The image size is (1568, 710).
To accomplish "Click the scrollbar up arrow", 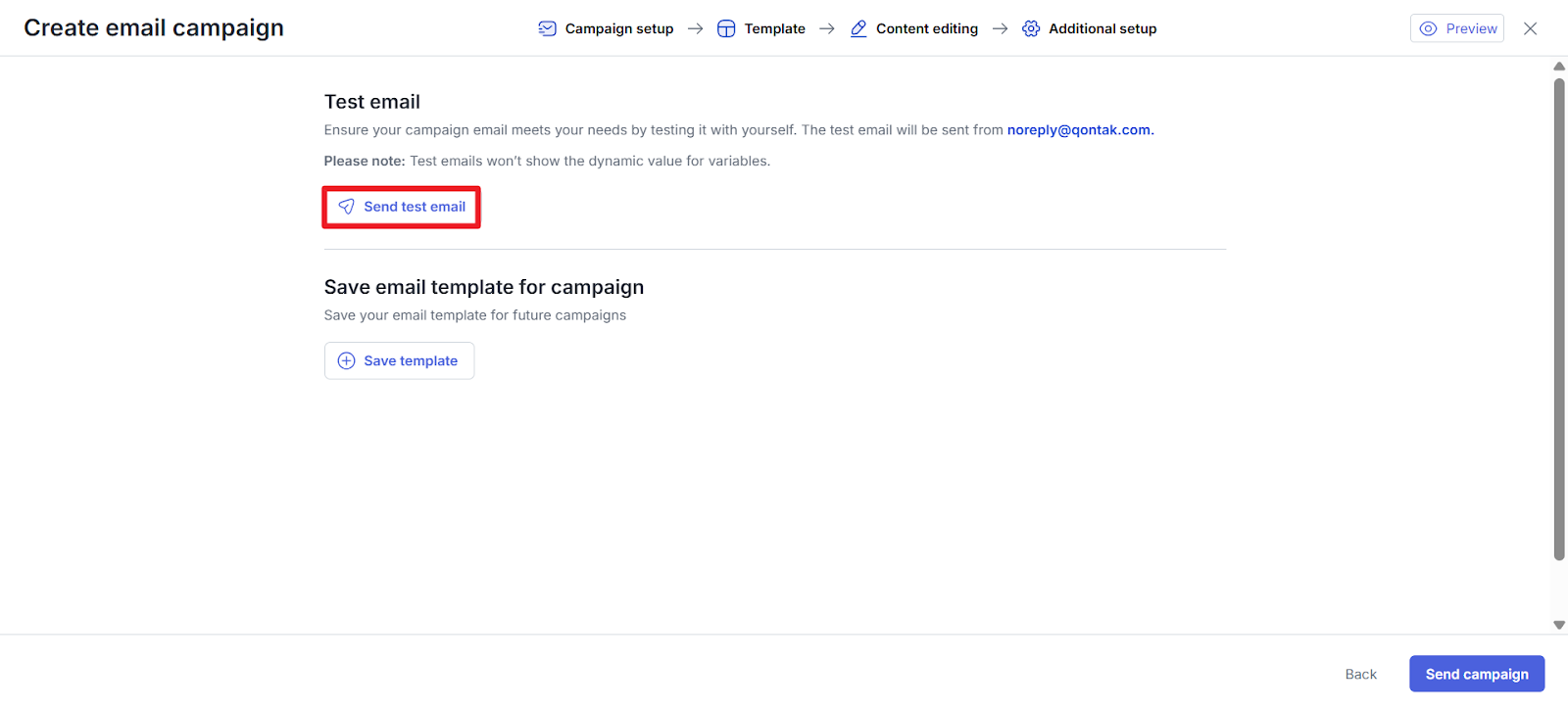I will [x=1559, y=67].
